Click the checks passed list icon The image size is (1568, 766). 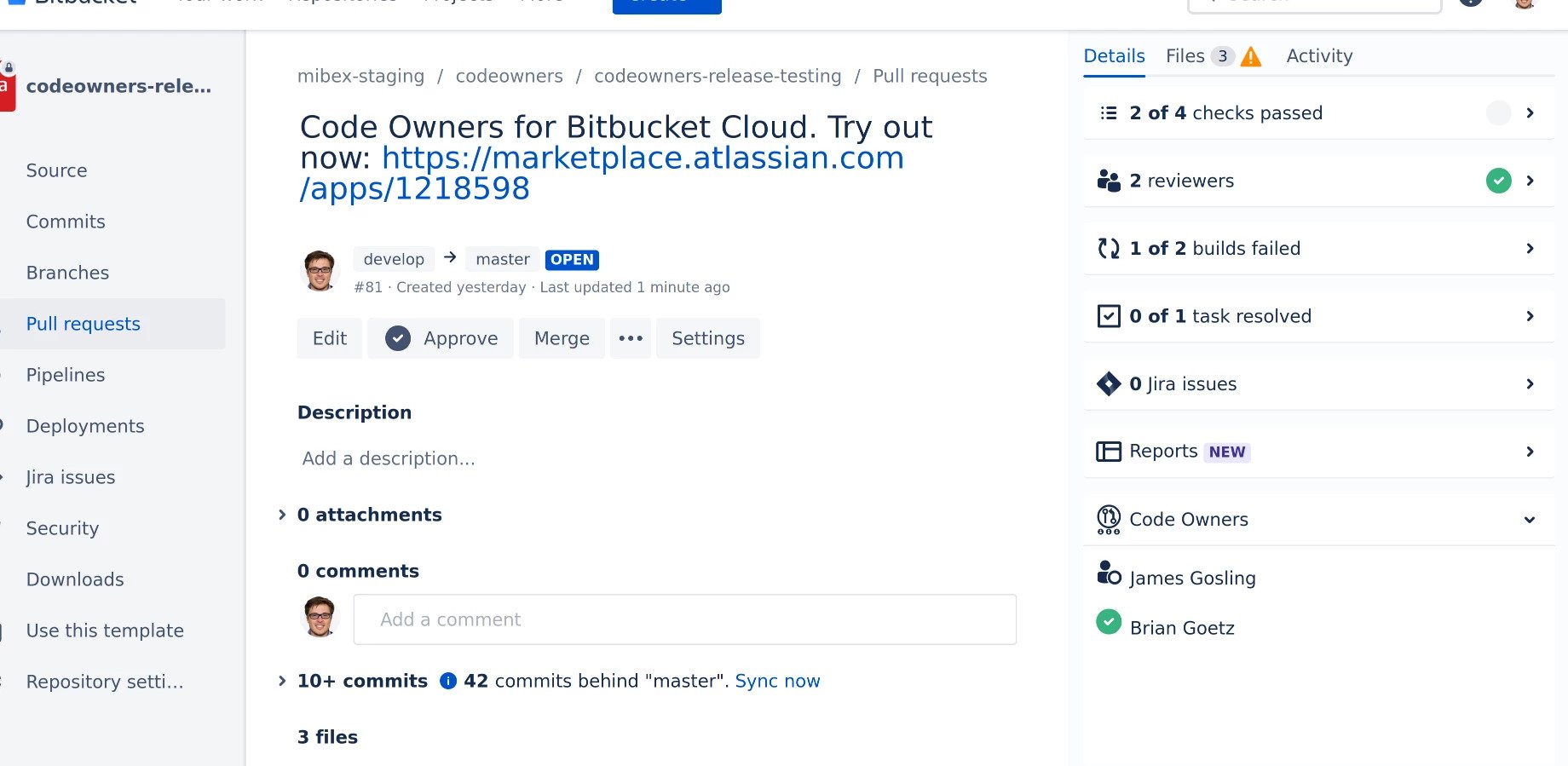tap(1109, 112)
